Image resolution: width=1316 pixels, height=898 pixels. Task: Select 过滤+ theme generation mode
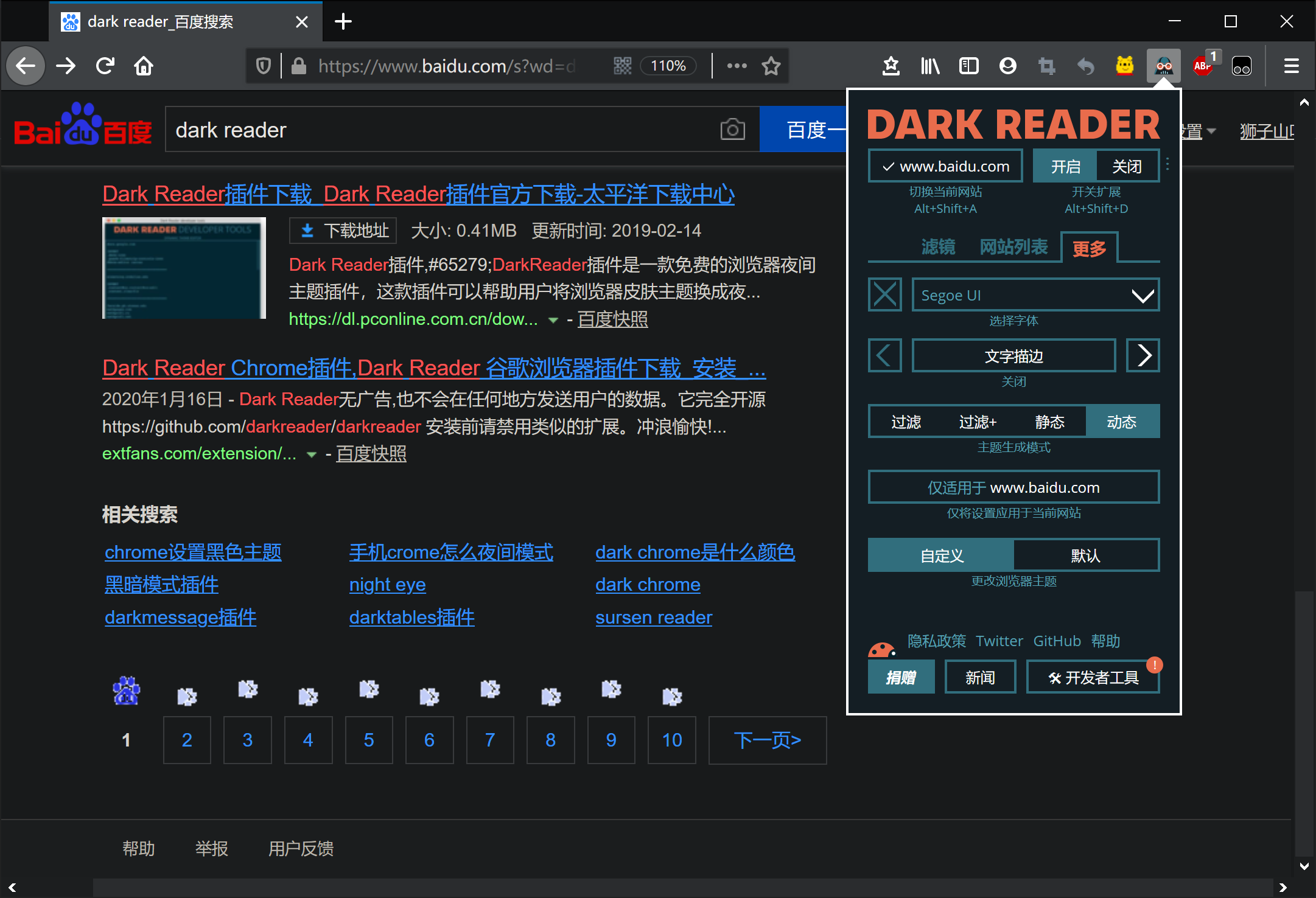978,422
